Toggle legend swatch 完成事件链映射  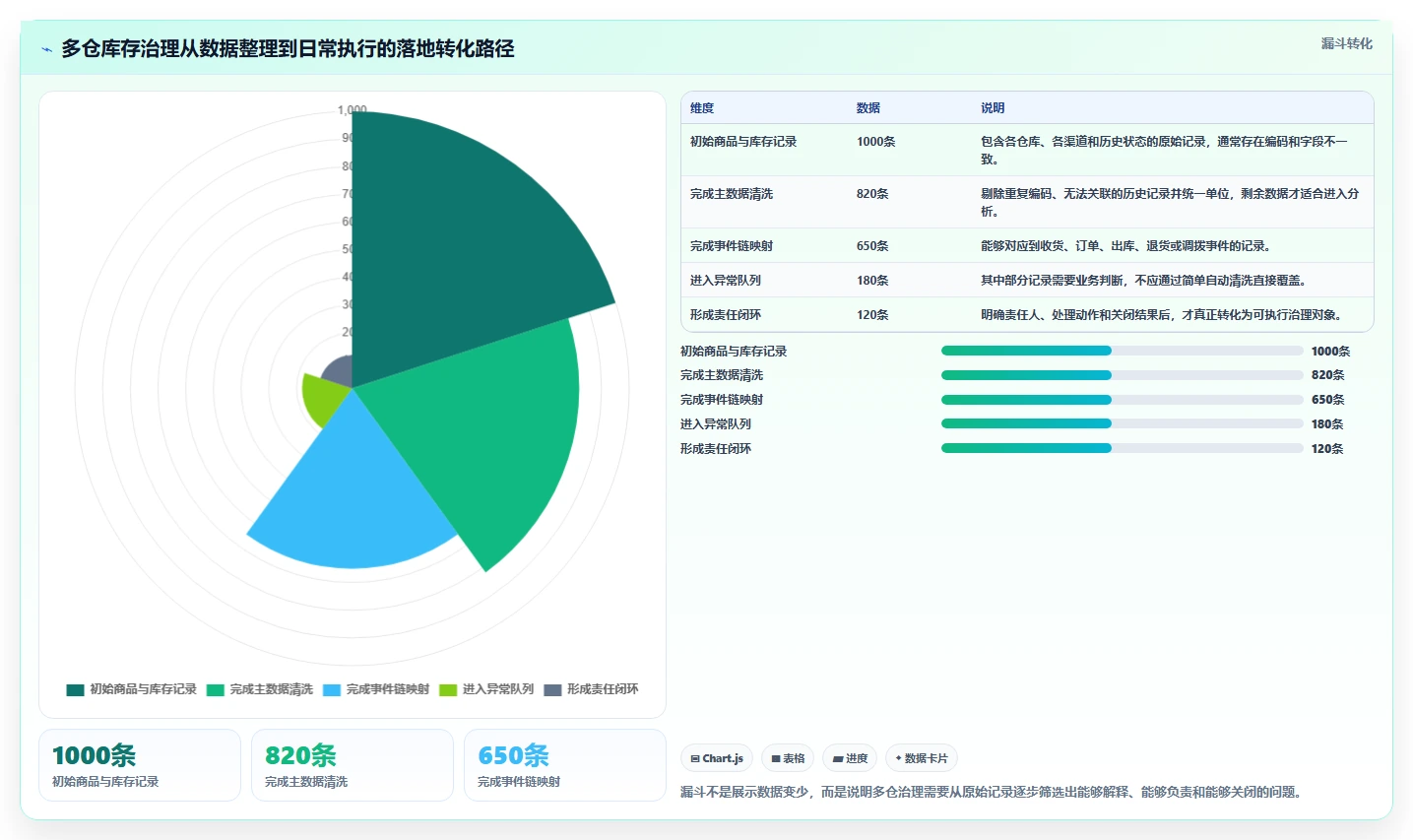pos(332,689)
